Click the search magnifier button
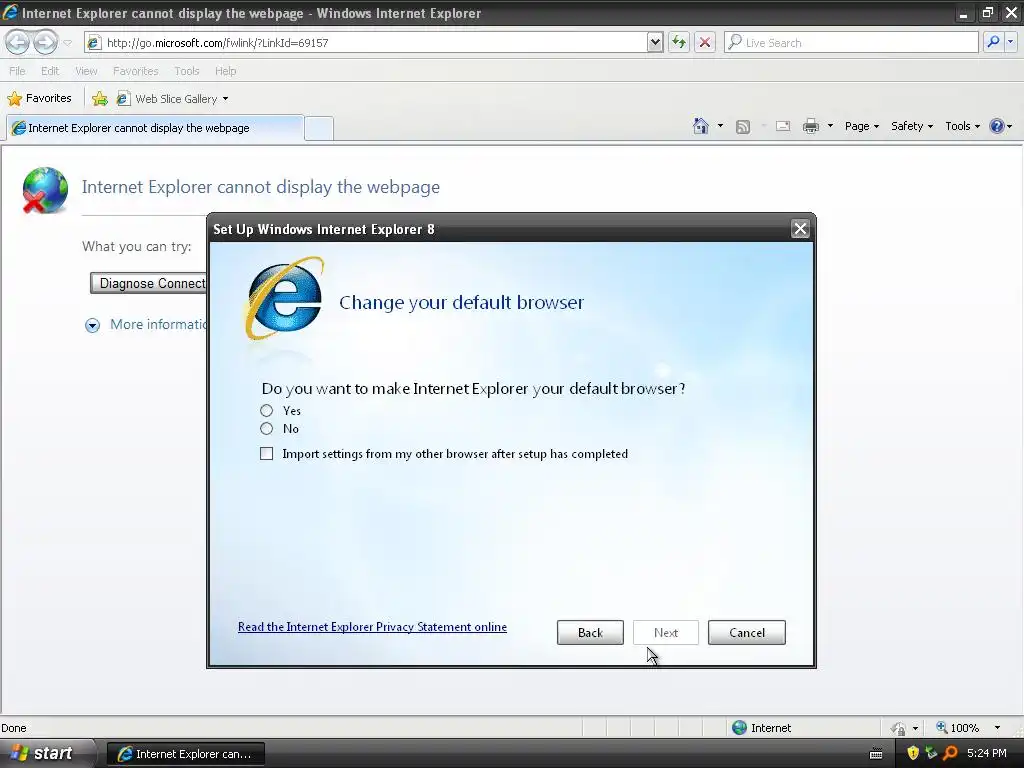This screenshot has width=1024, height=768. click(993, 42)
